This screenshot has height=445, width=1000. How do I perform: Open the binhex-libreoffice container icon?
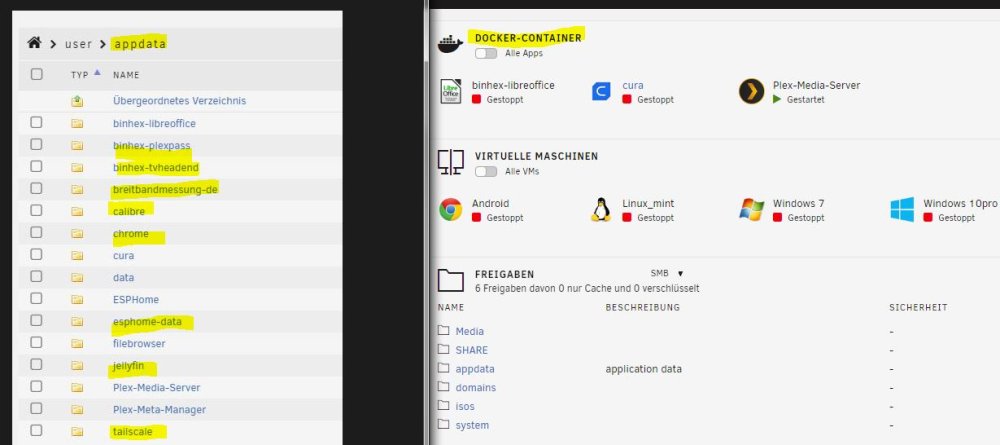click(x=450, y=91)
